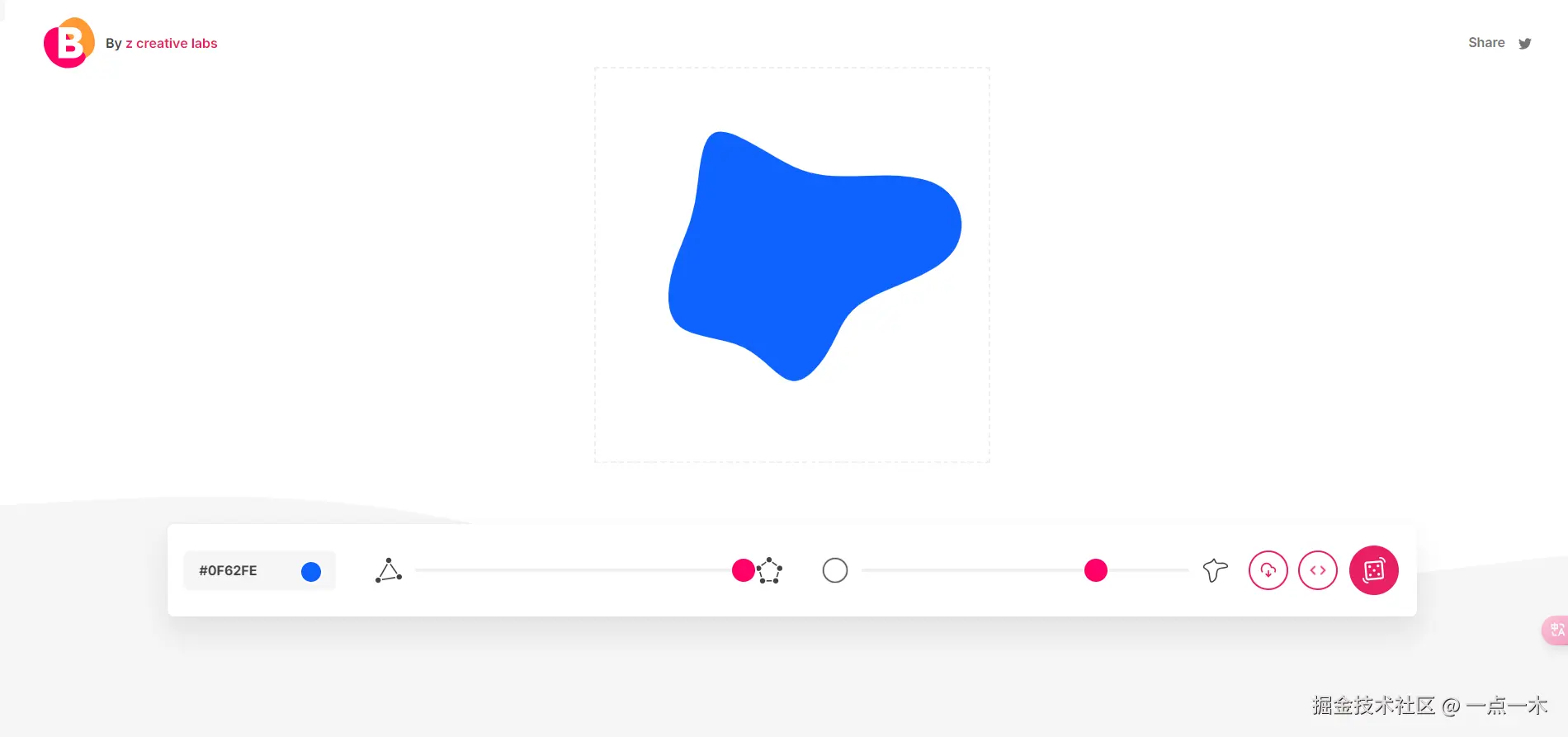Click the triangle low-complexity icon
The image size is (1568, 737).
tap(389, 570)
